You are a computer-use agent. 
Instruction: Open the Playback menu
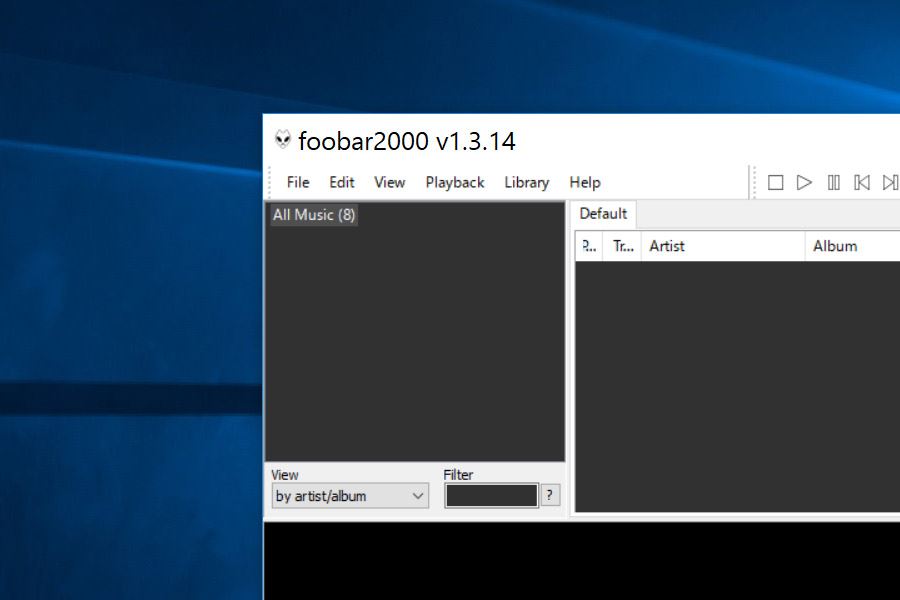click(454, 182)
